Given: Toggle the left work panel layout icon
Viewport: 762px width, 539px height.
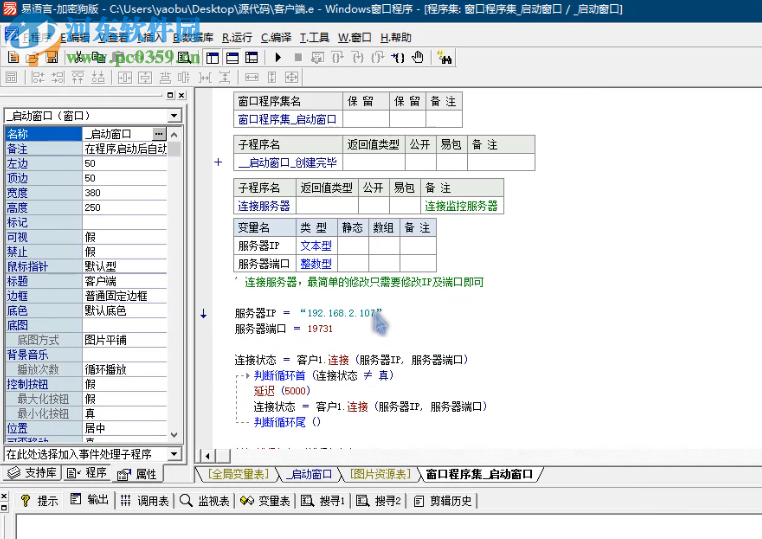Looking at the screenshot, I should tap(212, 58).
